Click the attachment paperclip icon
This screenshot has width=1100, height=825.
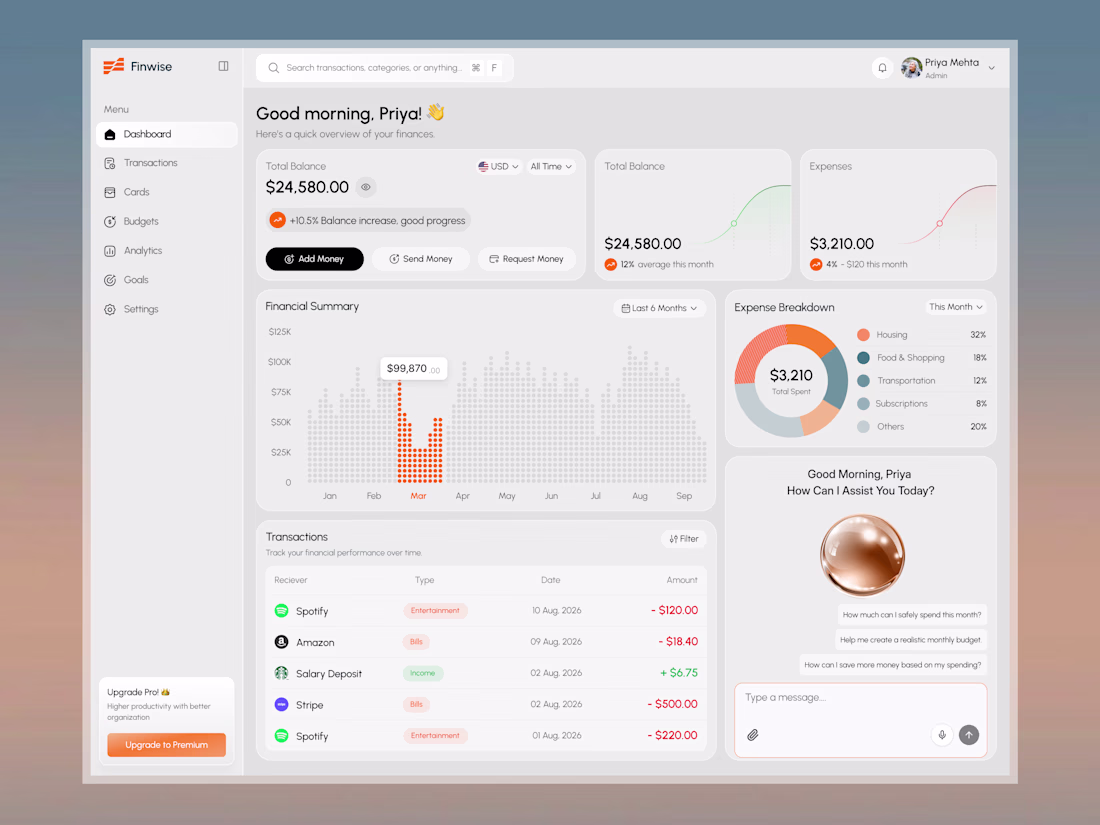tap(753, 735)
